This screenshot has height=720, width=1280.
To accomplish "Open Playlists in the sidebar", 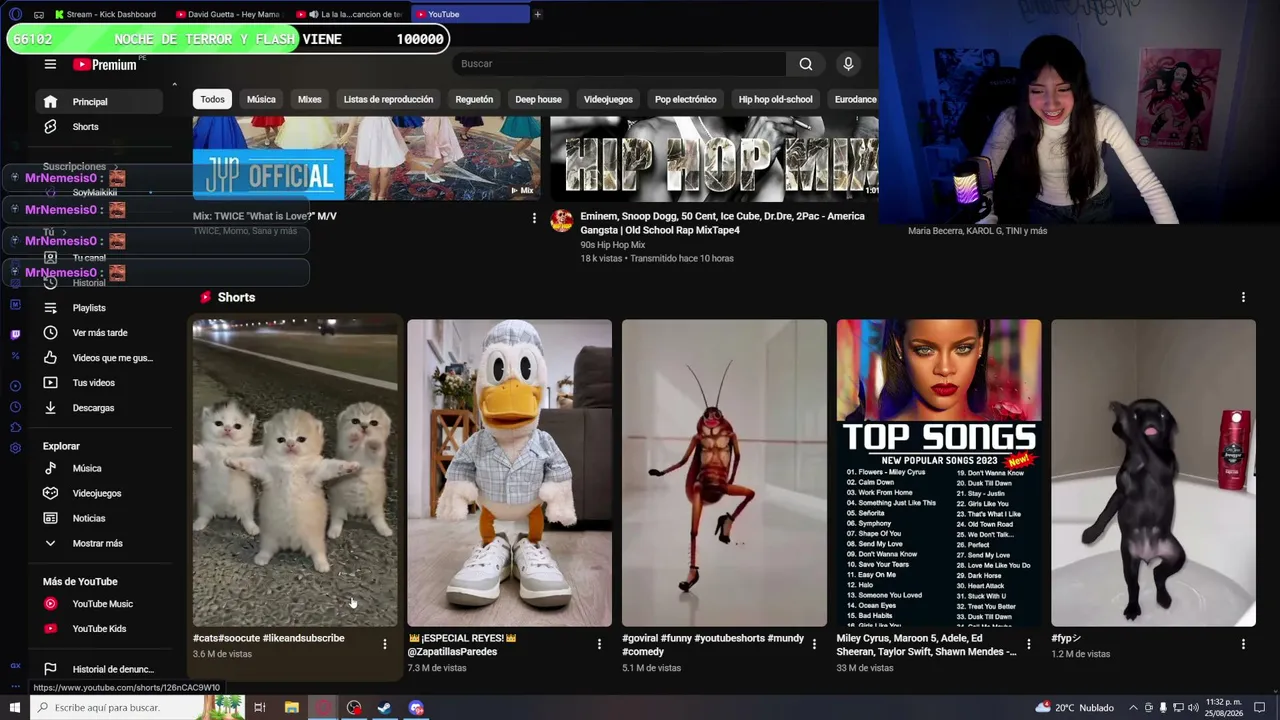I will coord(99,308).
